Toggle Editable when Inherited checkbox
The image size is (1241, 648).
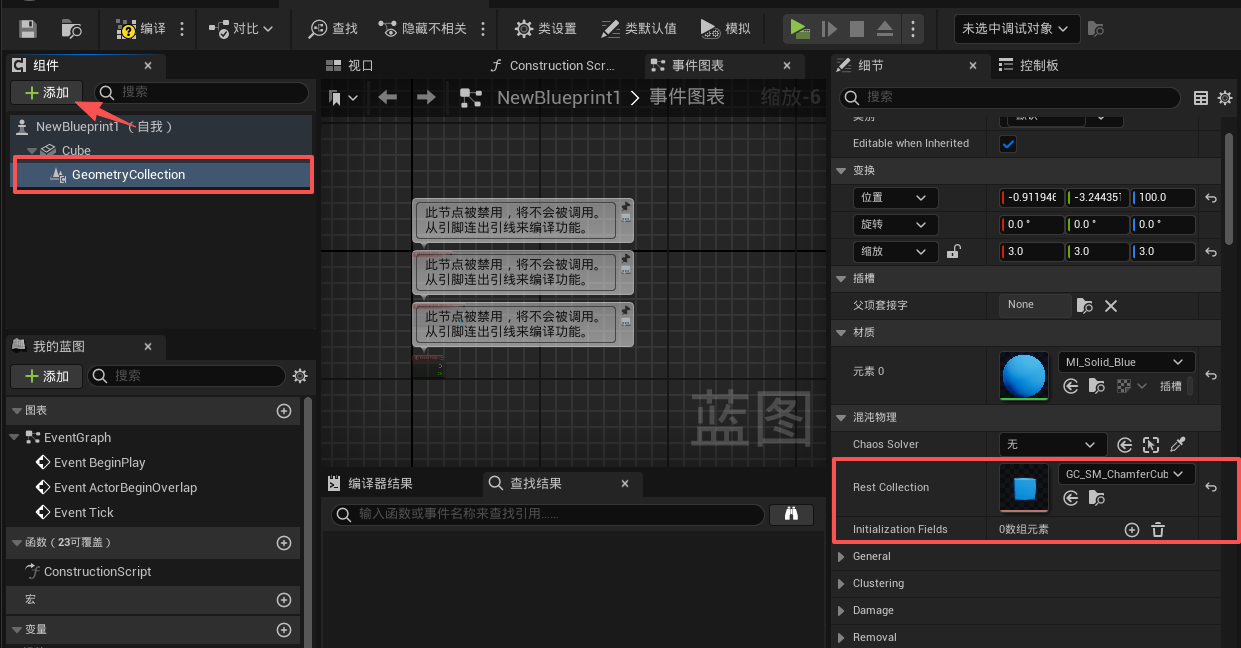click(x=1008, y=144)
